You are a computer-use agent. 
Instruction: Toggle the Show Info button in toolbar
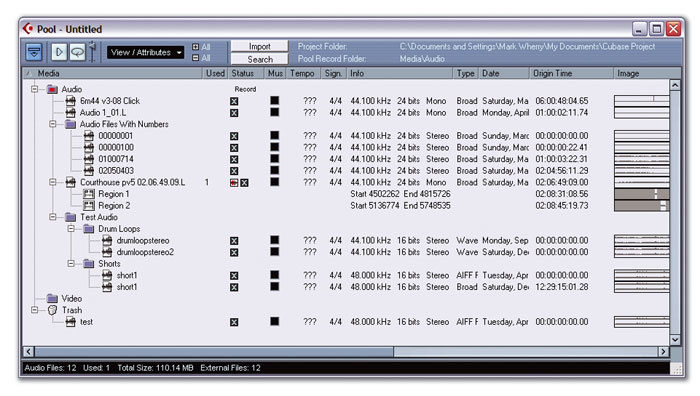click(34, 52)
